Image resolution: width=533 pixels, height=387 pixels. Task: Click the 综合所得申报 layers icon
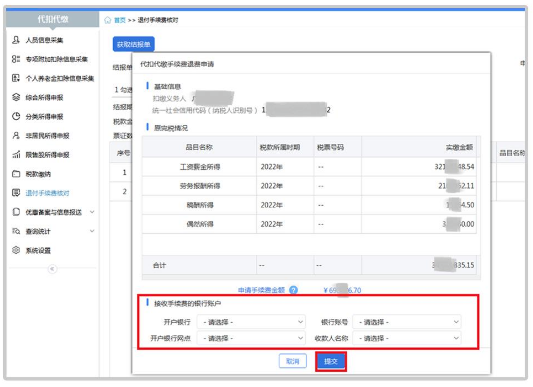tap(16, 97)
